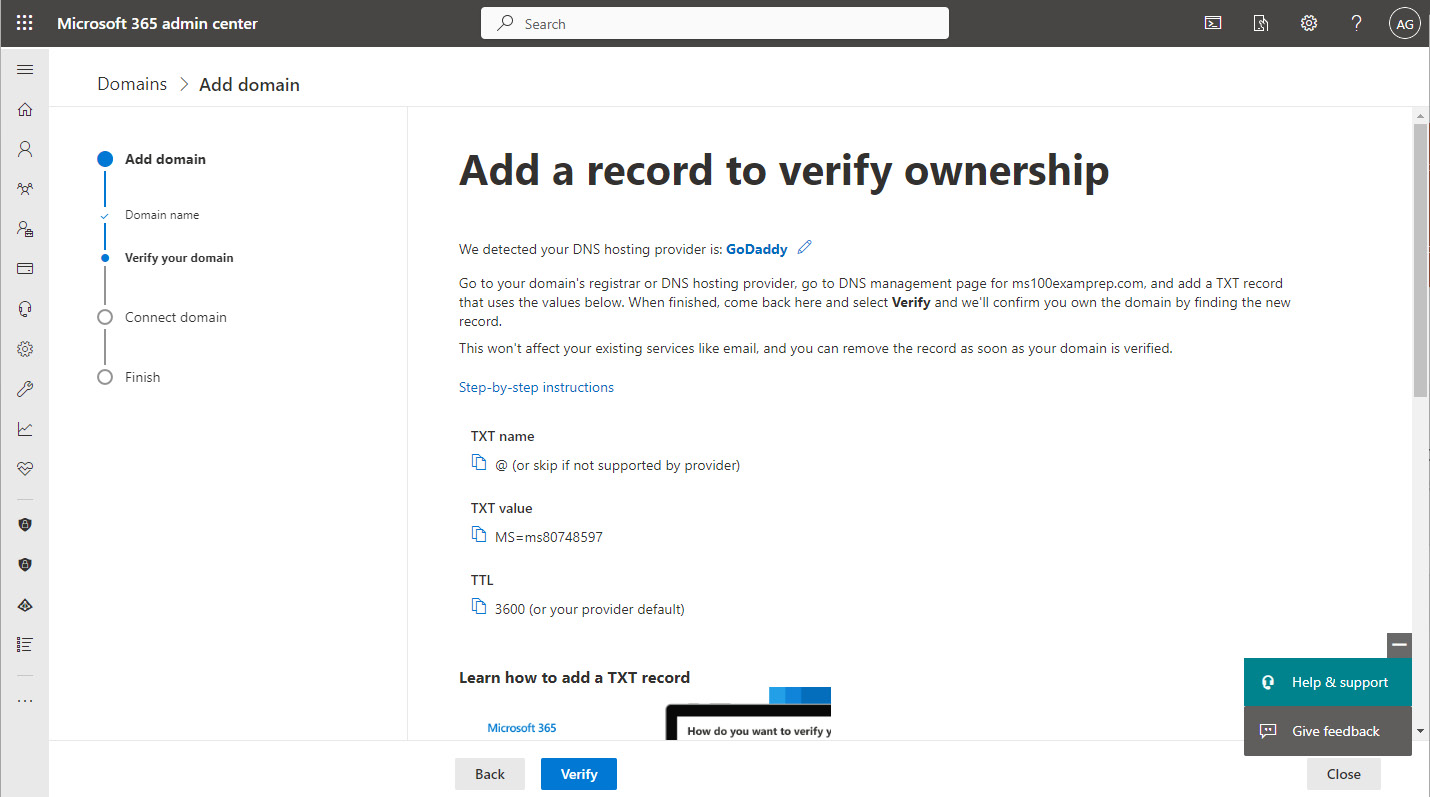Open the Help question mark icon
Screen dimensions: 1430x797
1357,23
